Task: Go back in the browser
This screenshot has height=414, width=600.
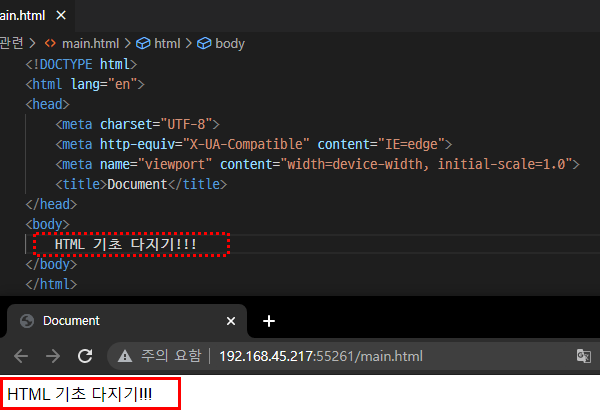Action: pos(21,356)
